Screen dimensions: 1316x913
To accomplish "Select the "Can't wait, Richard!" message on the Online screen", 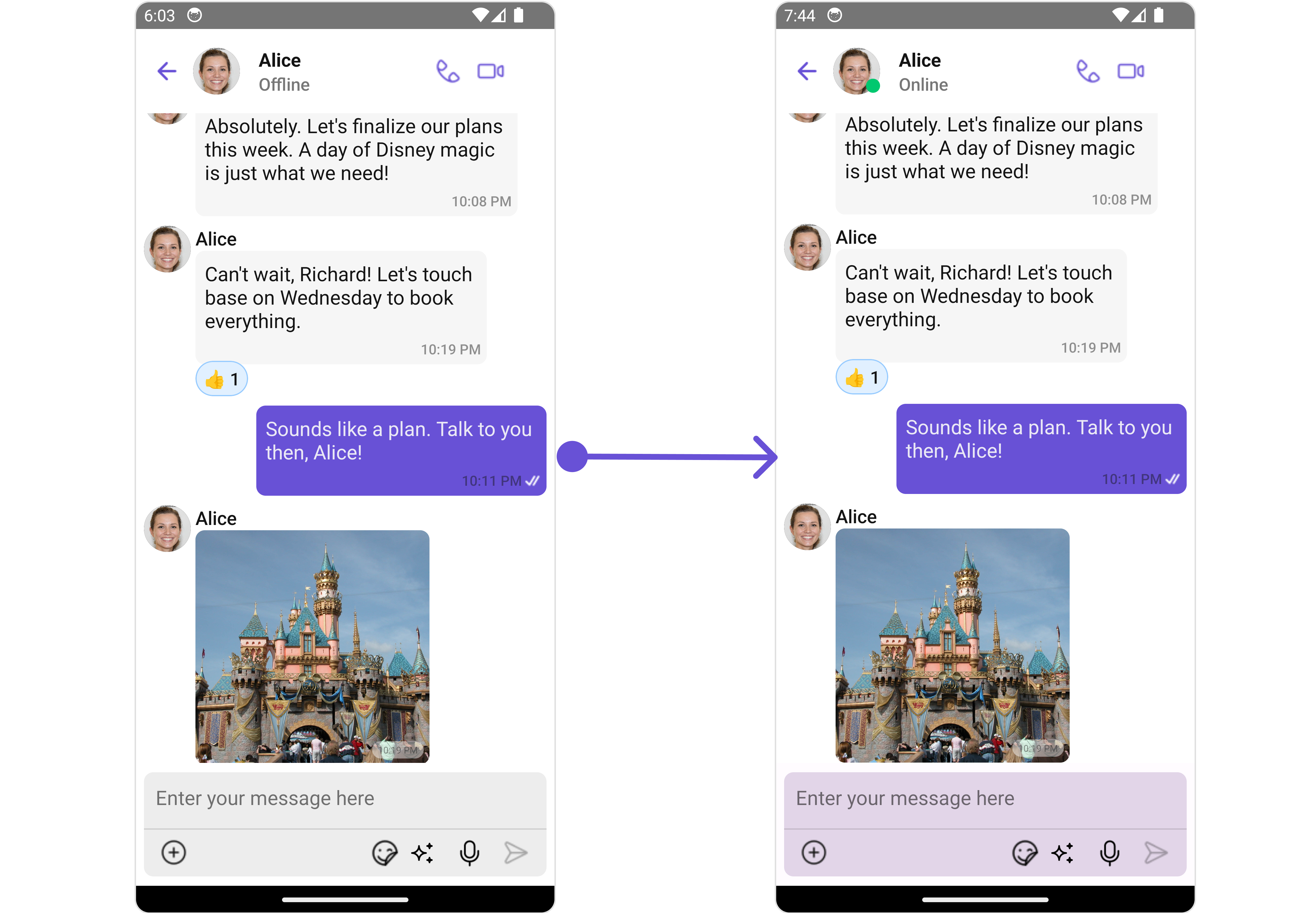I will 981,306.
